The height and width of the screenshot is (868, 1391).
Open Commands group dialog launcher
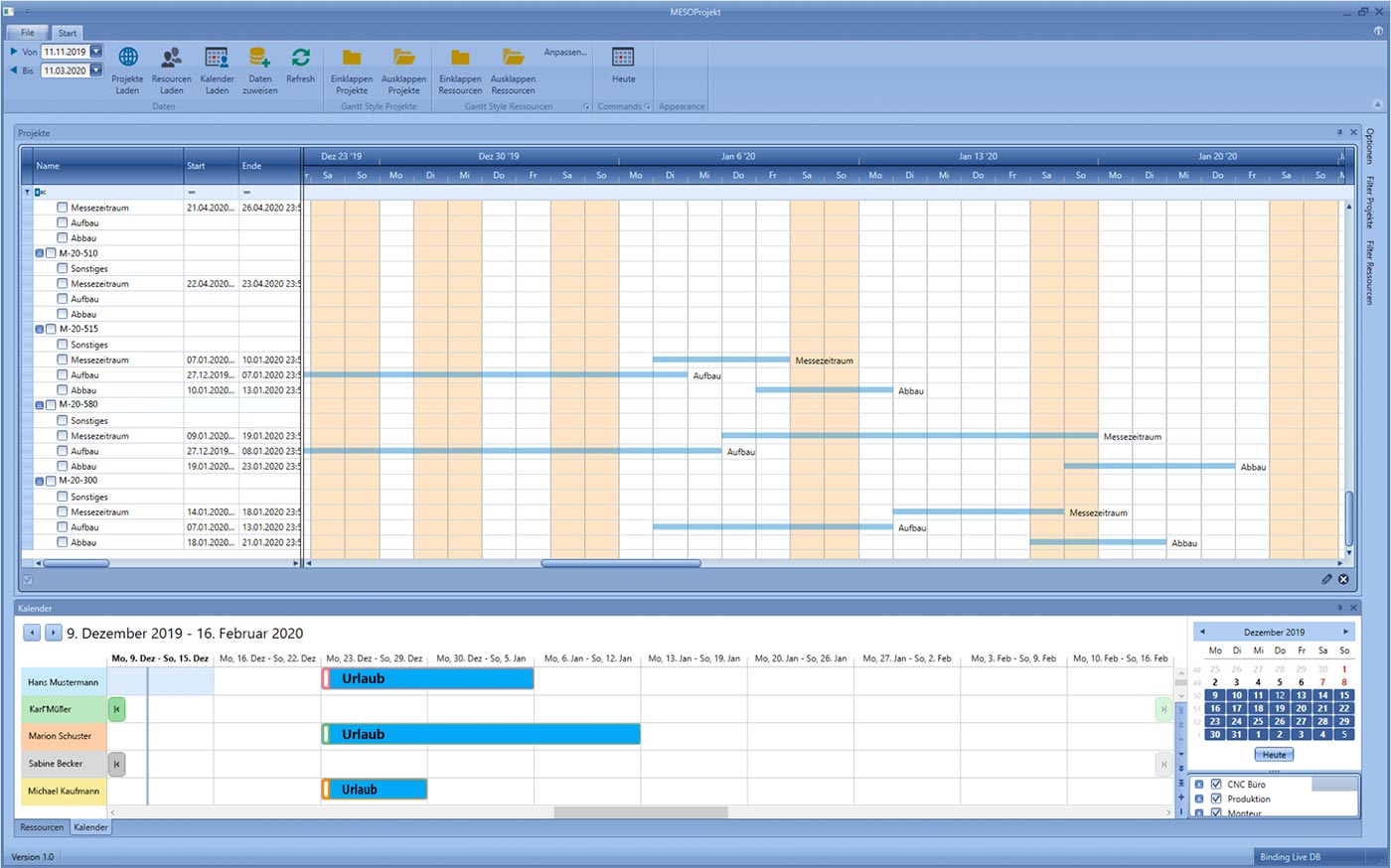coord(648,106)
